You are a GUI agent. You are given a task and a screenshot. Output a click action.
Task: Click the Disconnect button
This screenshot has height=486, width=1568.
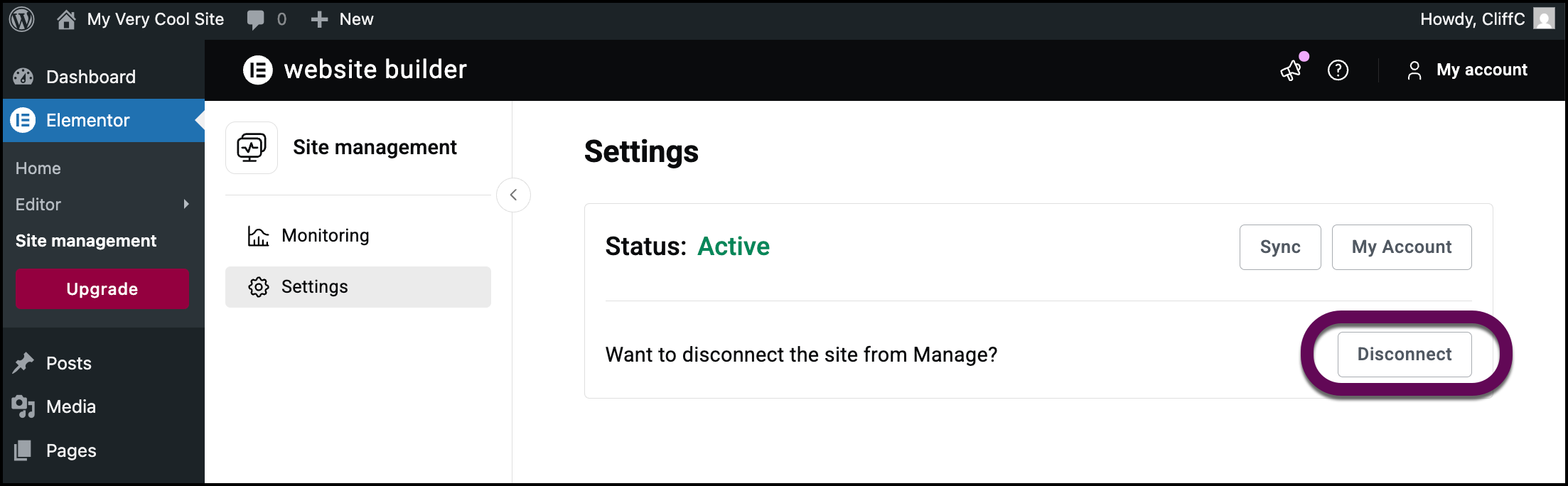pos(1404,354)
